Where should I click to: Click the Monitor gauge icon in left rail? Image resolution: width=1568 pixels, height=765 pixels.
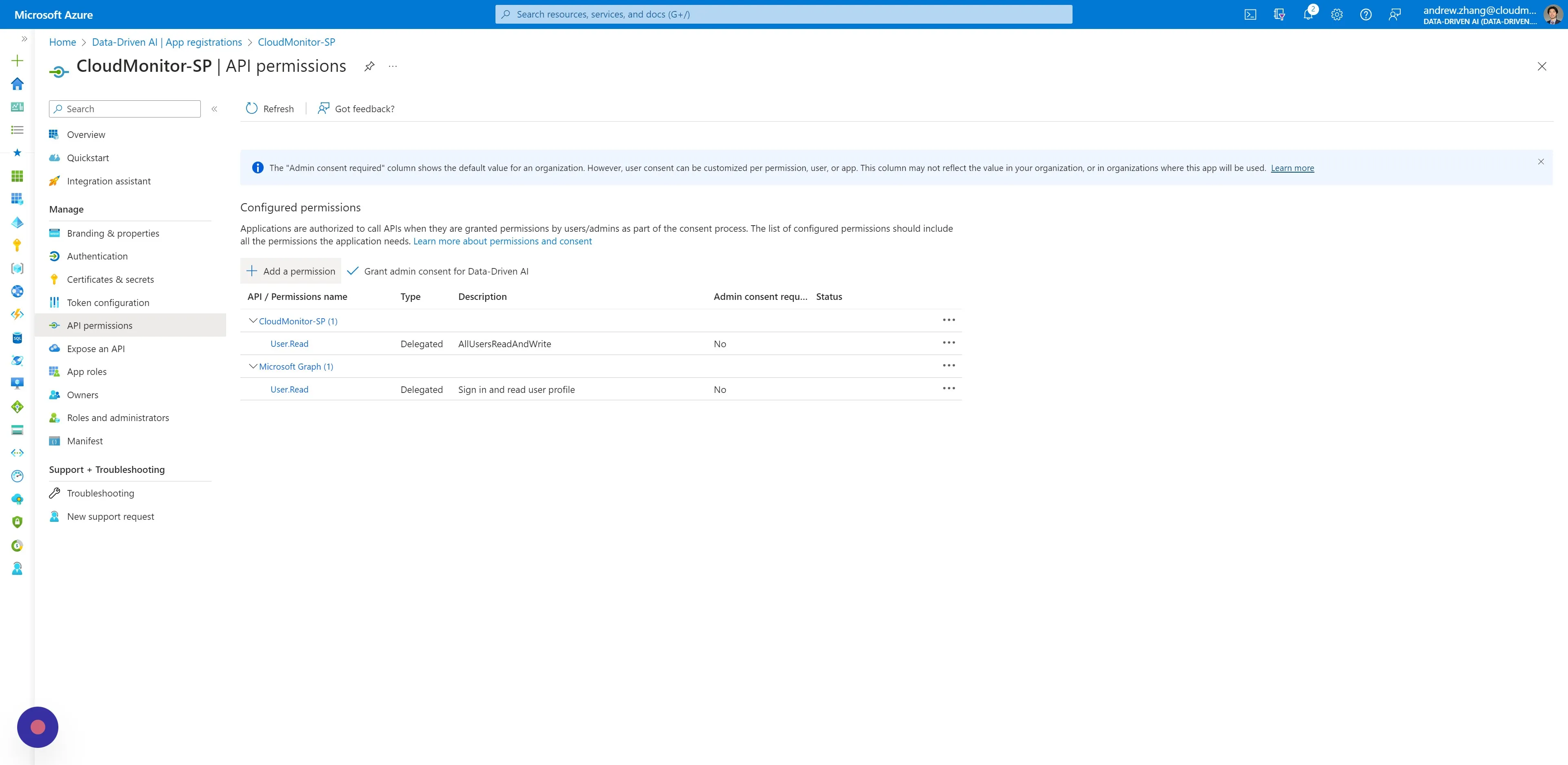point(18,476)
